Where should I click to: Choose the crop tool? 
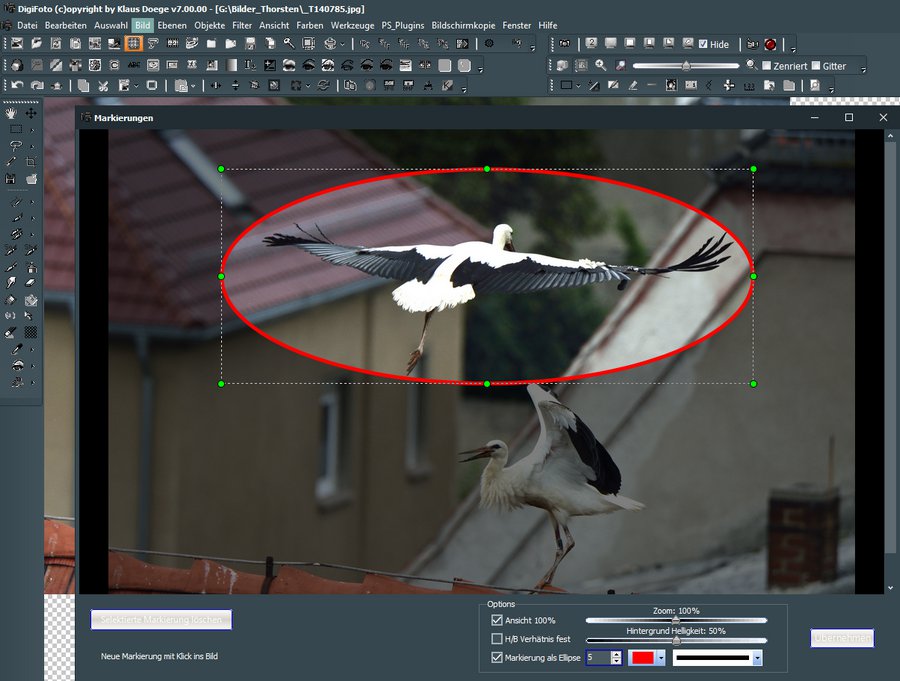point(31,162)
